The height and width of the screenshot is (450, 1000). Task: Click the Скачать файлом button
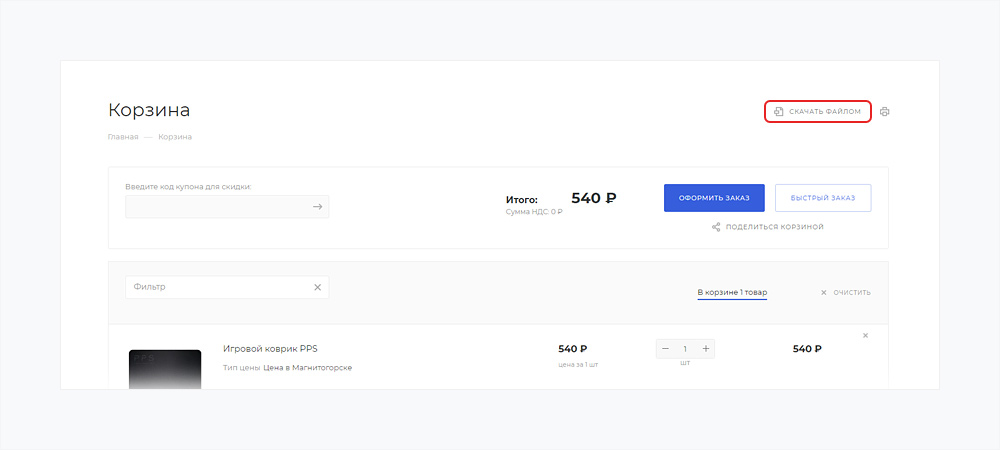[817, 112]
